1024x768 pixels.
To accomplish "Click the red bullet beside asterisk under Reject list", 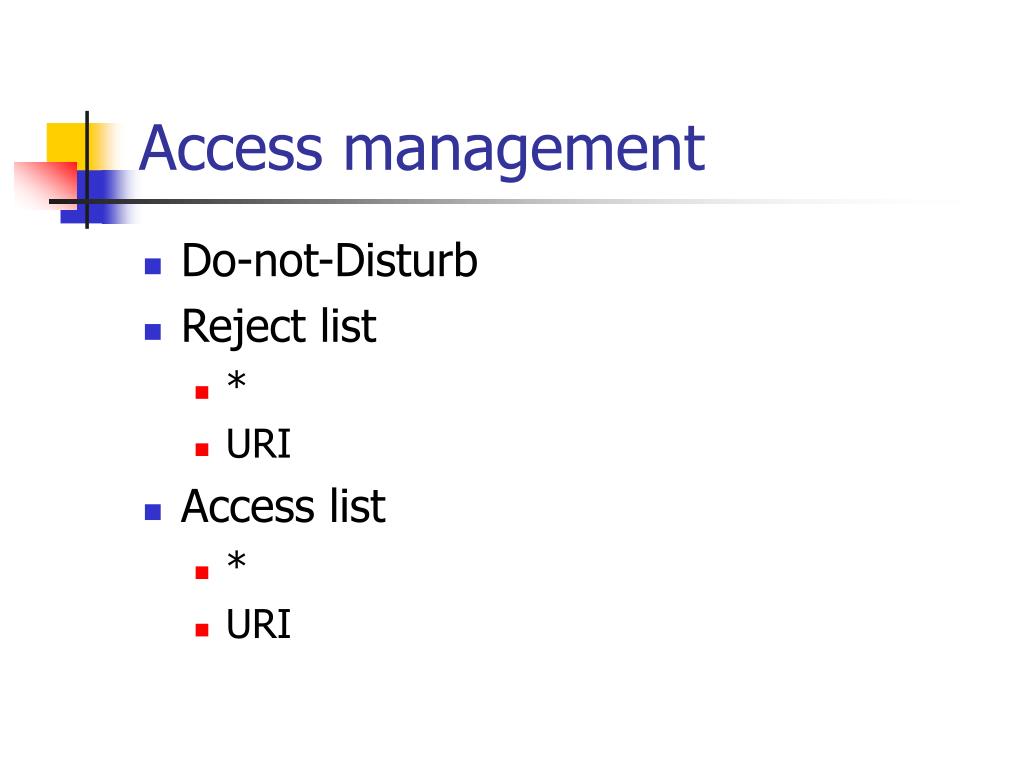I will (x=202, y=392).
